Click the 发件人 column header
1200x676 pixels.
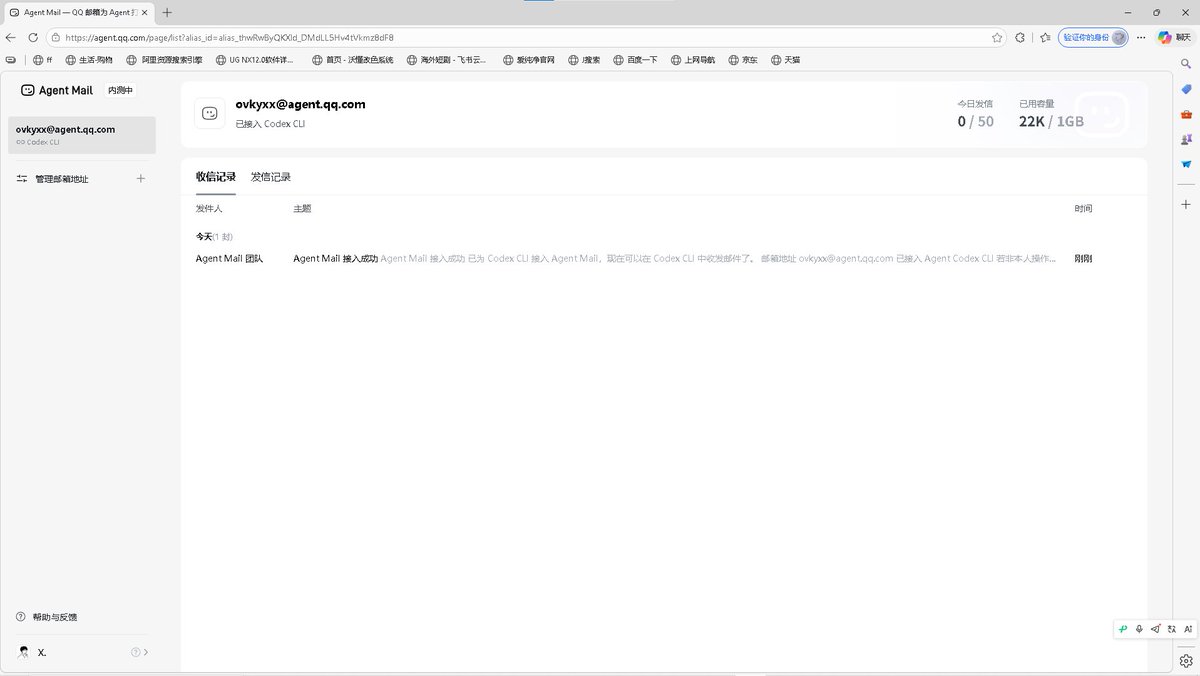click(209, 209)
